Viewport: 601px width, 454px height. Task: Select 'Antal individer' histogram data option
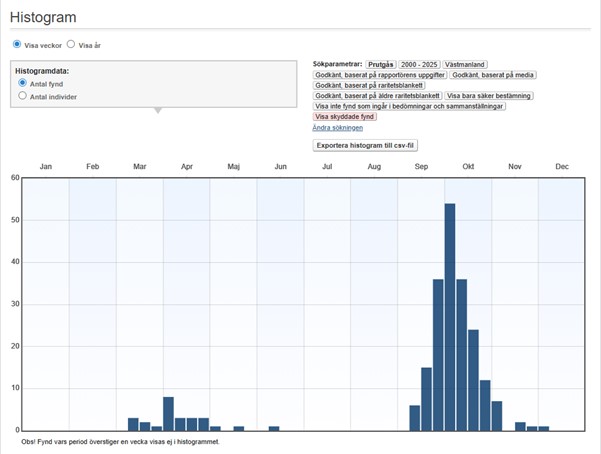pyautogui.click(x=23, y=97)
